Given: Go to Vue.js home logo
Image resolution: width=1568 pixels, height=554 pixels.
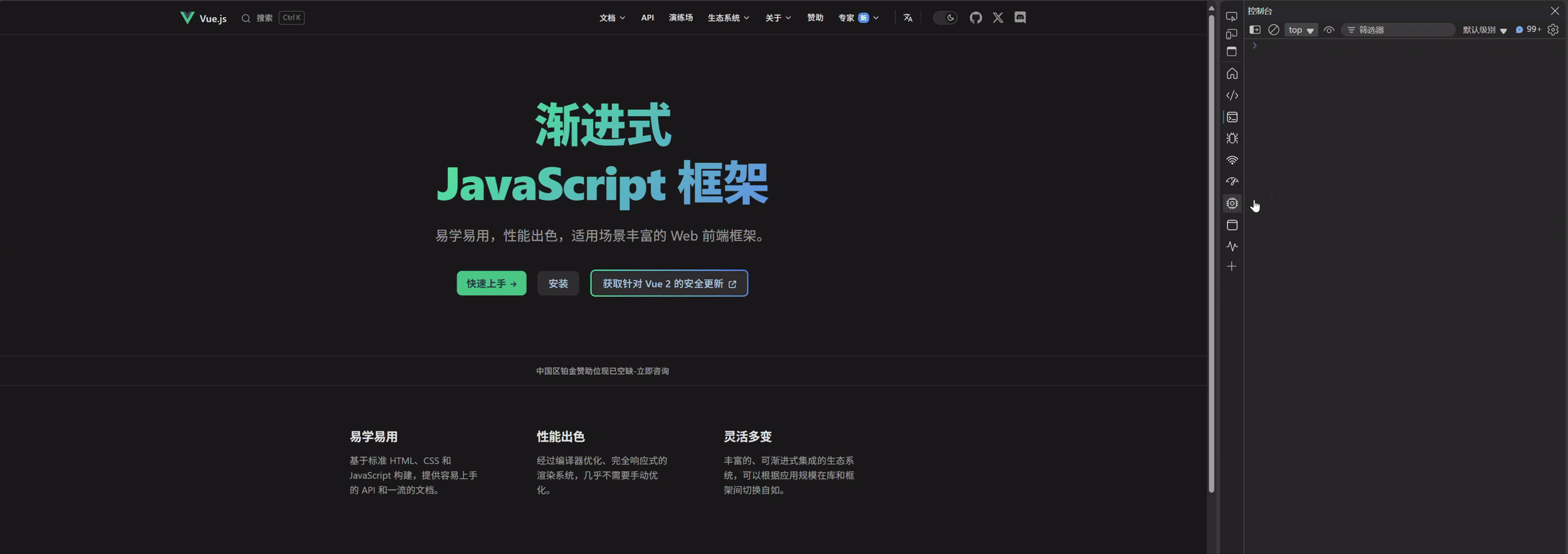Looking at the screenshot, I should tap(203, 18).
